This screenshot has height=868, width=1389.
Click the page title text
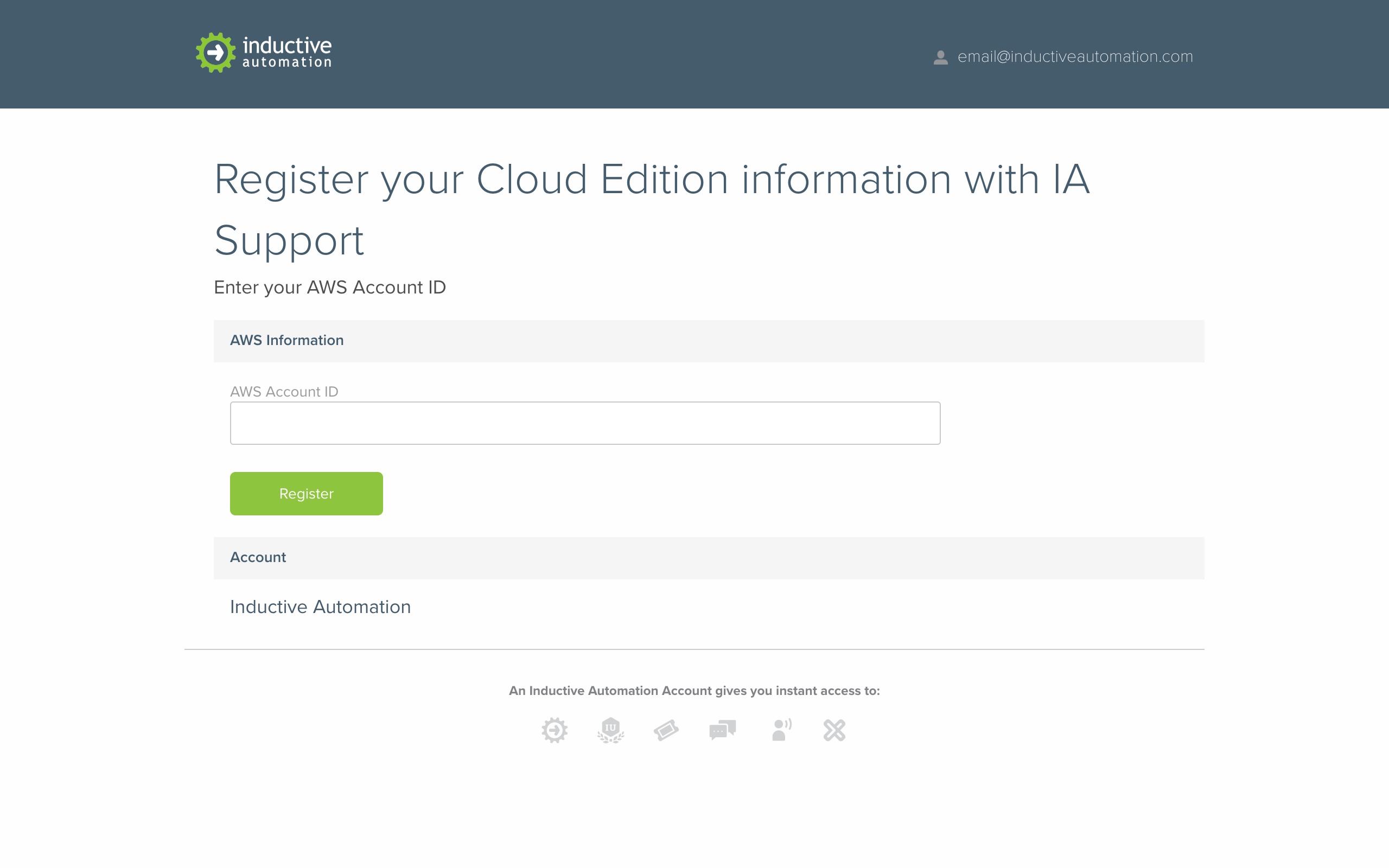(x=653, y=179)
